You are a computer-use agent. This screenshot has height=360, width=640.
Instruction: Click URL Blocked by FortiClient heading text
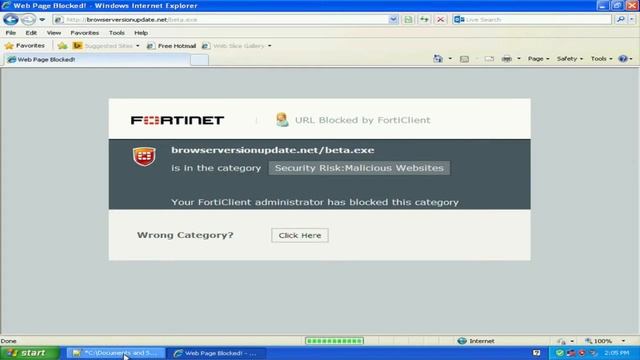coord(362,120)
